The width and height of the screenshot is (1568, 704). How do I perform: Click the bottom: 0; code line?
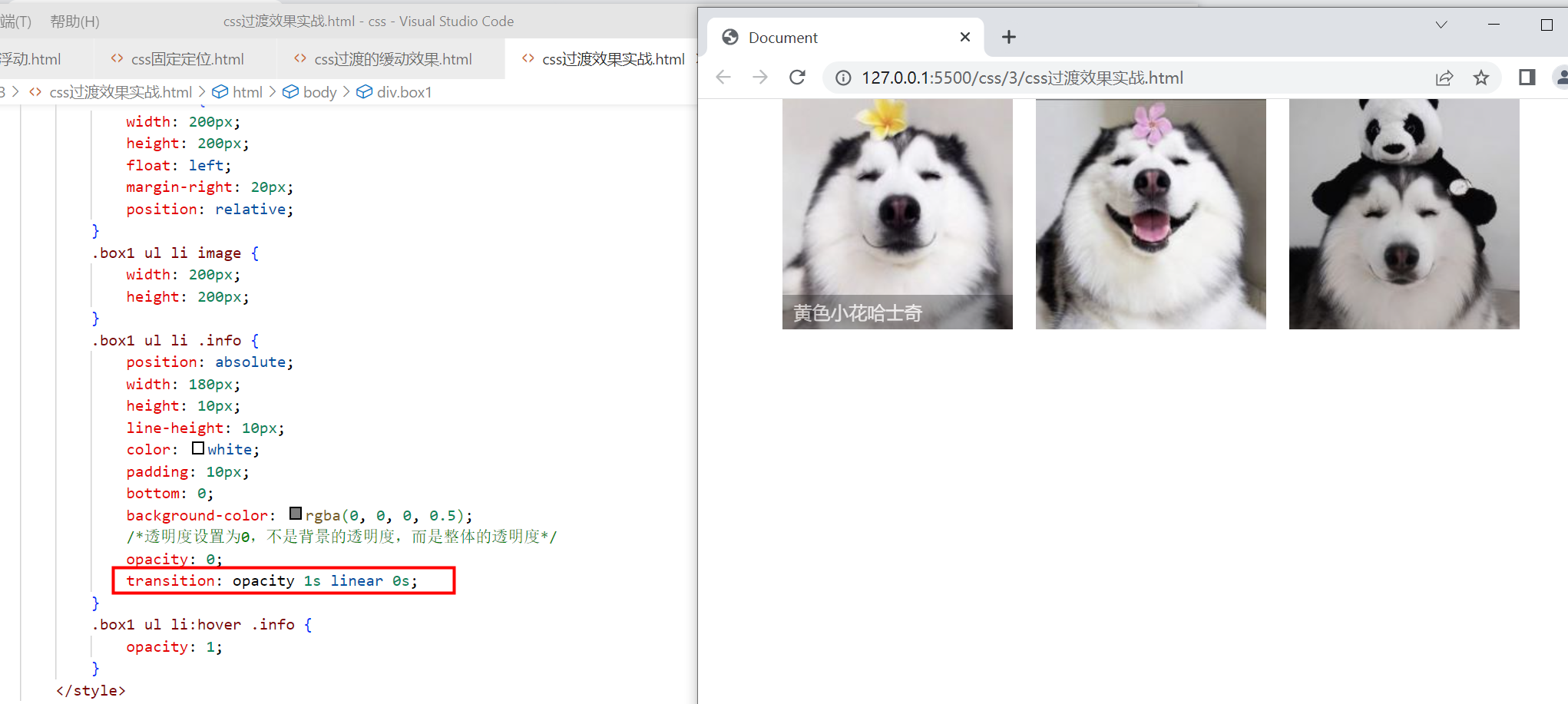pyautogui.click(x=170, y=493)
